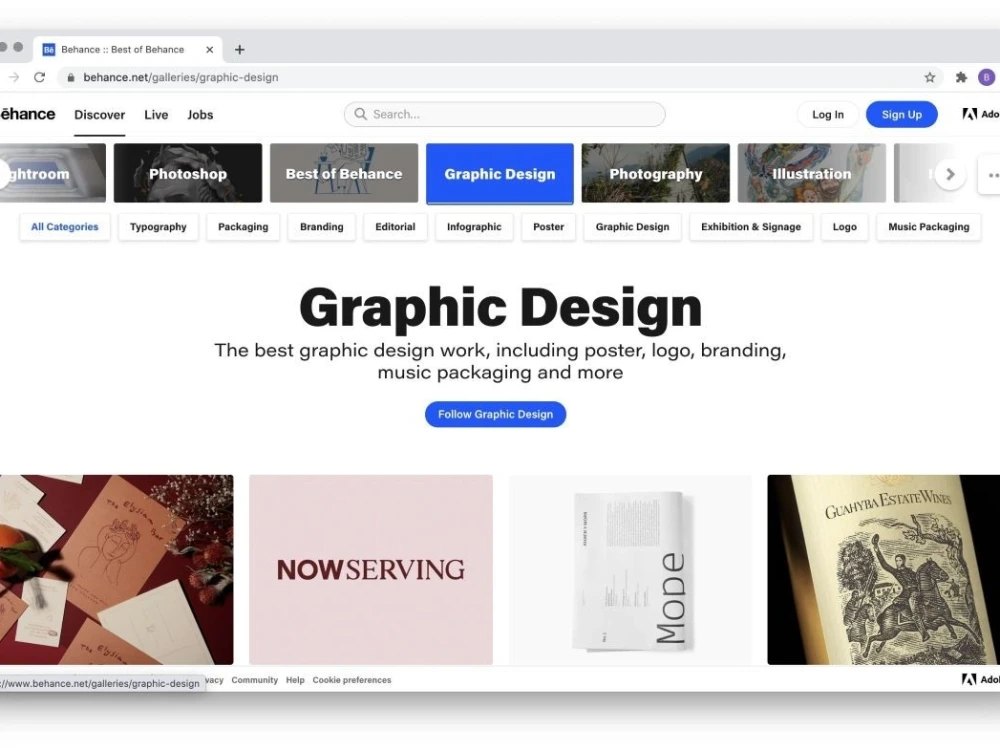Viewport: 1000px width, 750px height.
Task: Open Cookie preferences footer link
Action: click(x=351, y=680)
